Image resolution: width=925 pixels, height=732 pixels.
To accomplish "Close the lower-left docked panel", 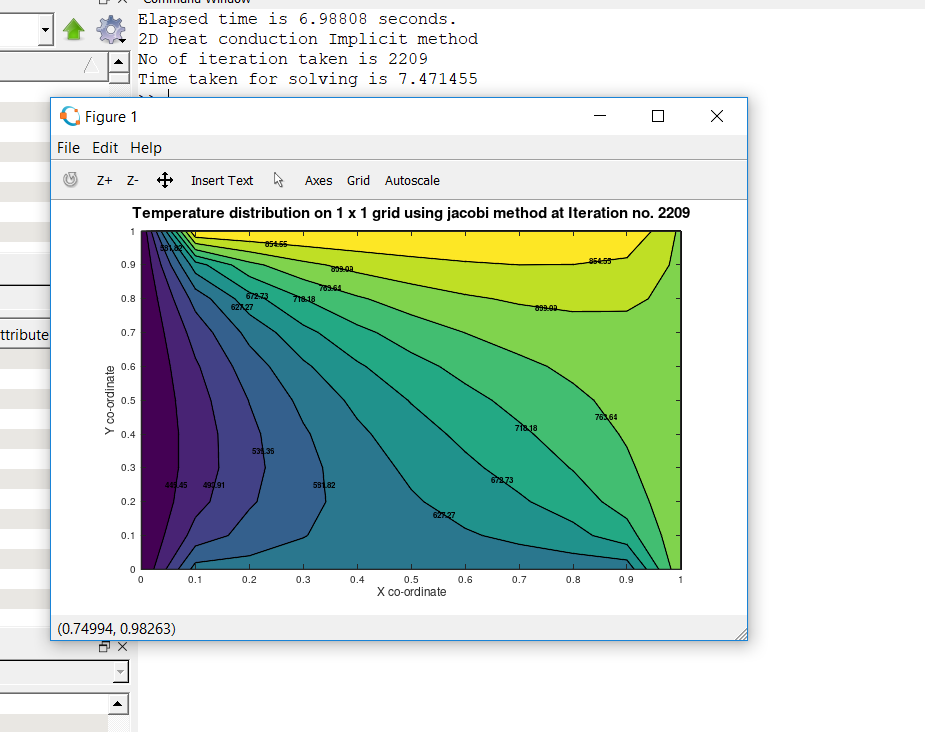I will (x=122, y=647).
